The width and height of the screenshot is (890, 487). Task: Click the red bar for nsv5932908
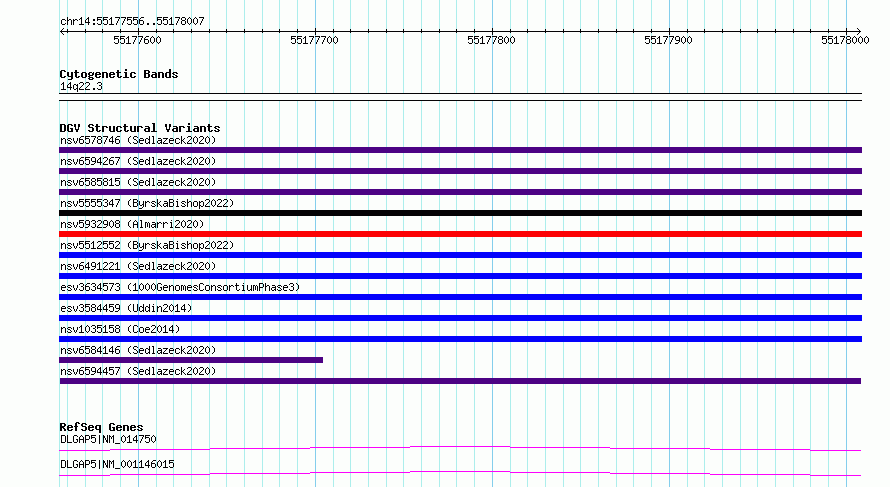pos(460,234)
